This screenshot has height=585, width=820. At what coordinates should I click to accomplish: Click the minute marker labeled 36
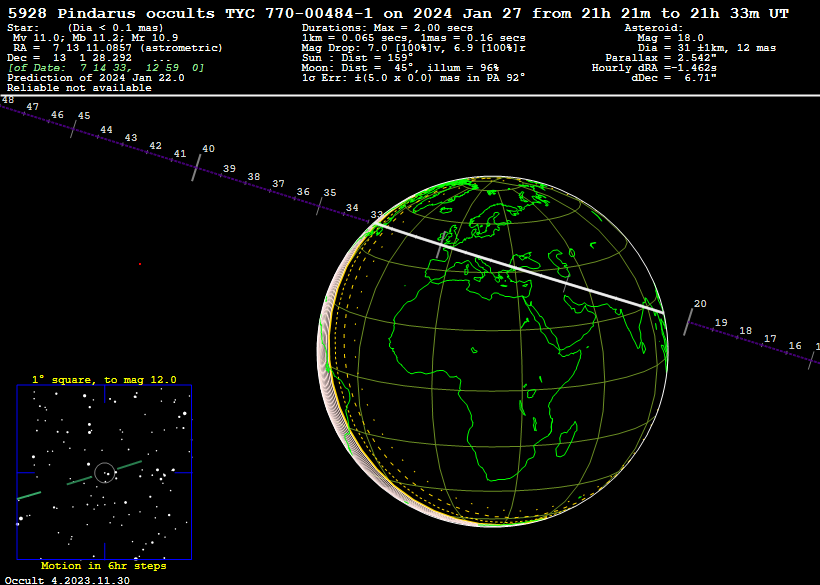click(x=303, y=192)
